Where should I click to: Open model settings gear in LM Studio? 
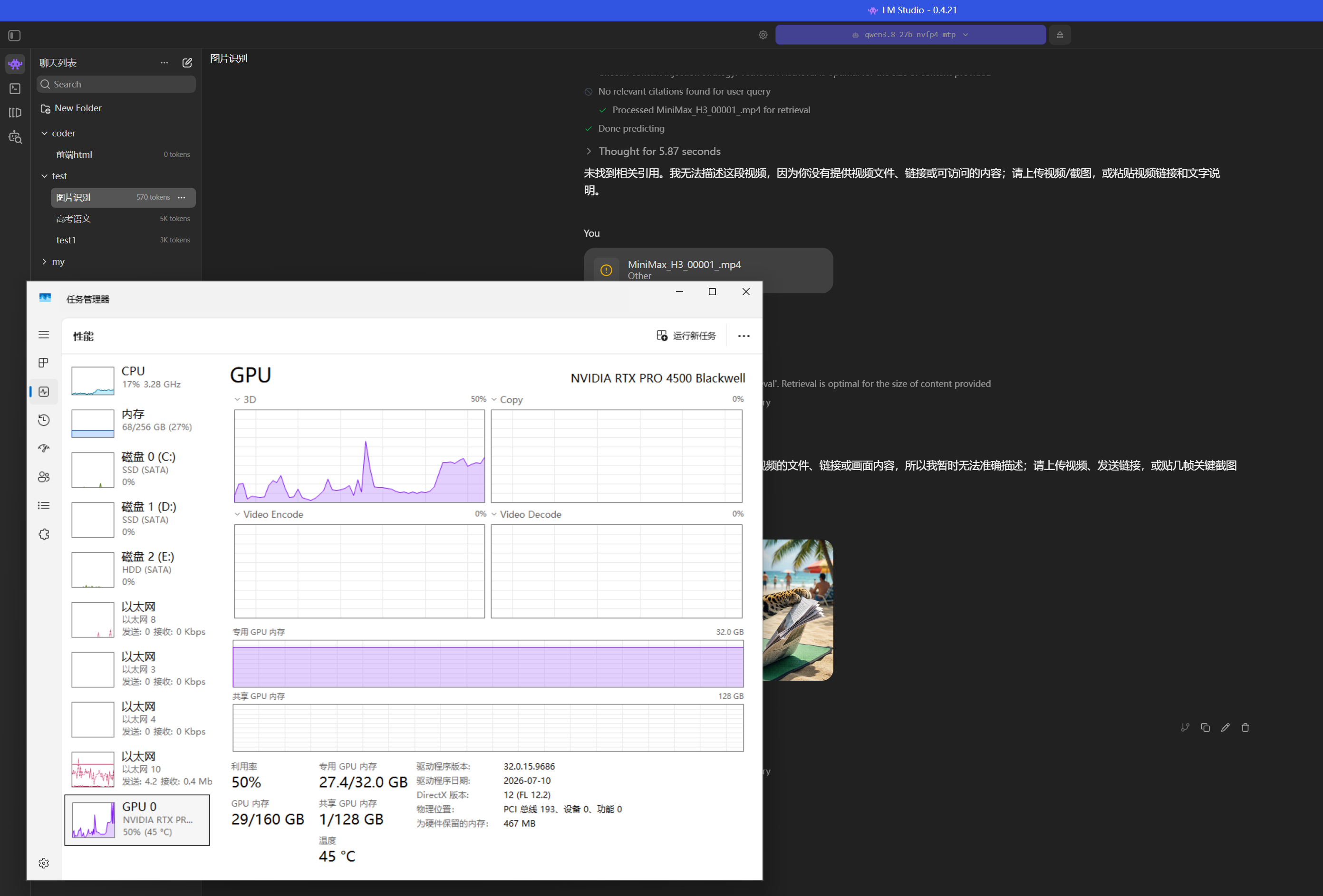763,35
